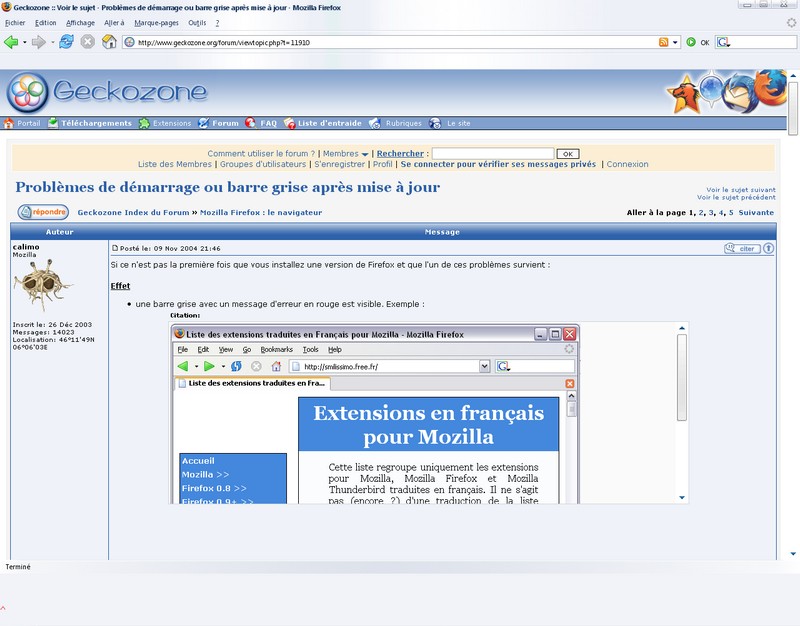Open the Groupes d'utilisateurs link
800x626 pixels.
point(263,164)
